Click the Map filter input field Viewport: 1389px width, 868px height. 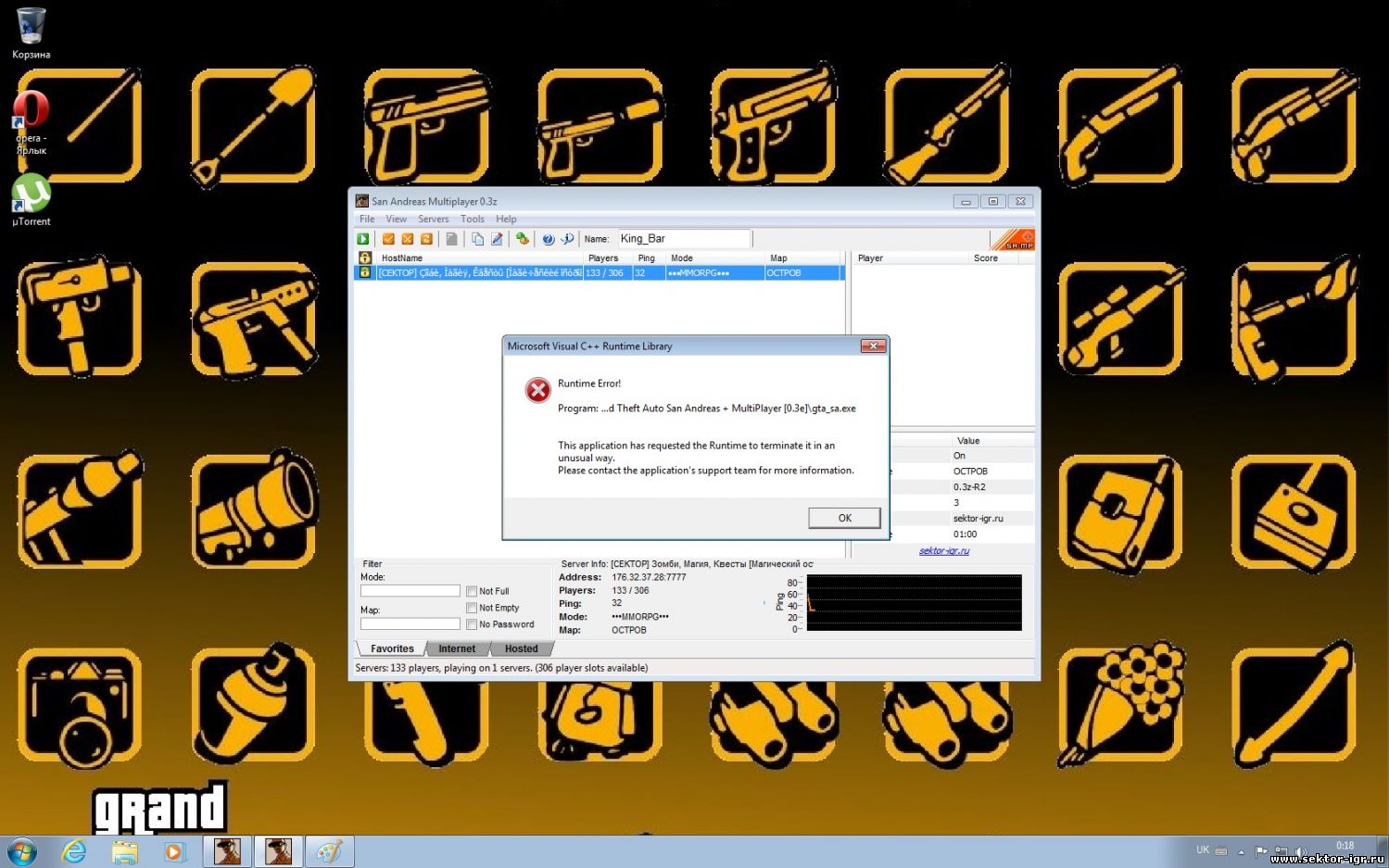click(410, 624)
